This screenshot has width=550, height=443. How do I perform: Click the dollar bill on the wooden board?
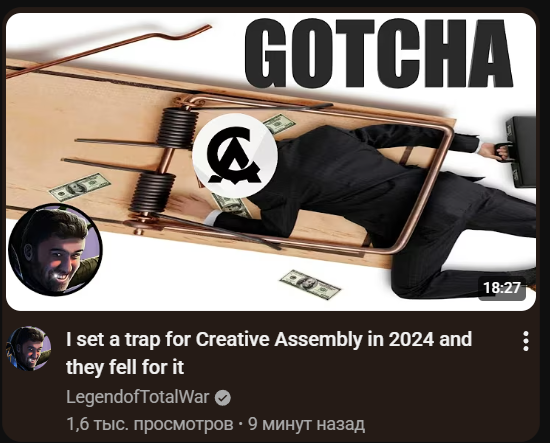[x=80, y=187]
